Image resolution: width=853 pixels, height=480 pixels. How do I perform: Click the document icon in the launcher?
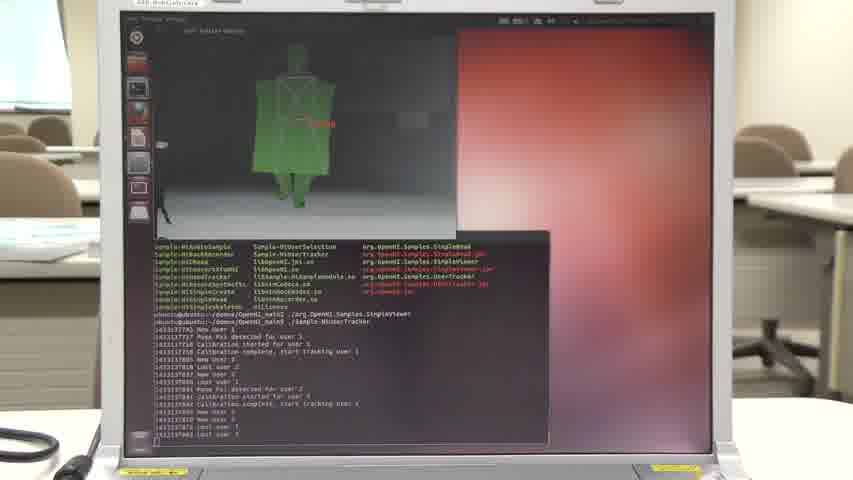(138, 138)
